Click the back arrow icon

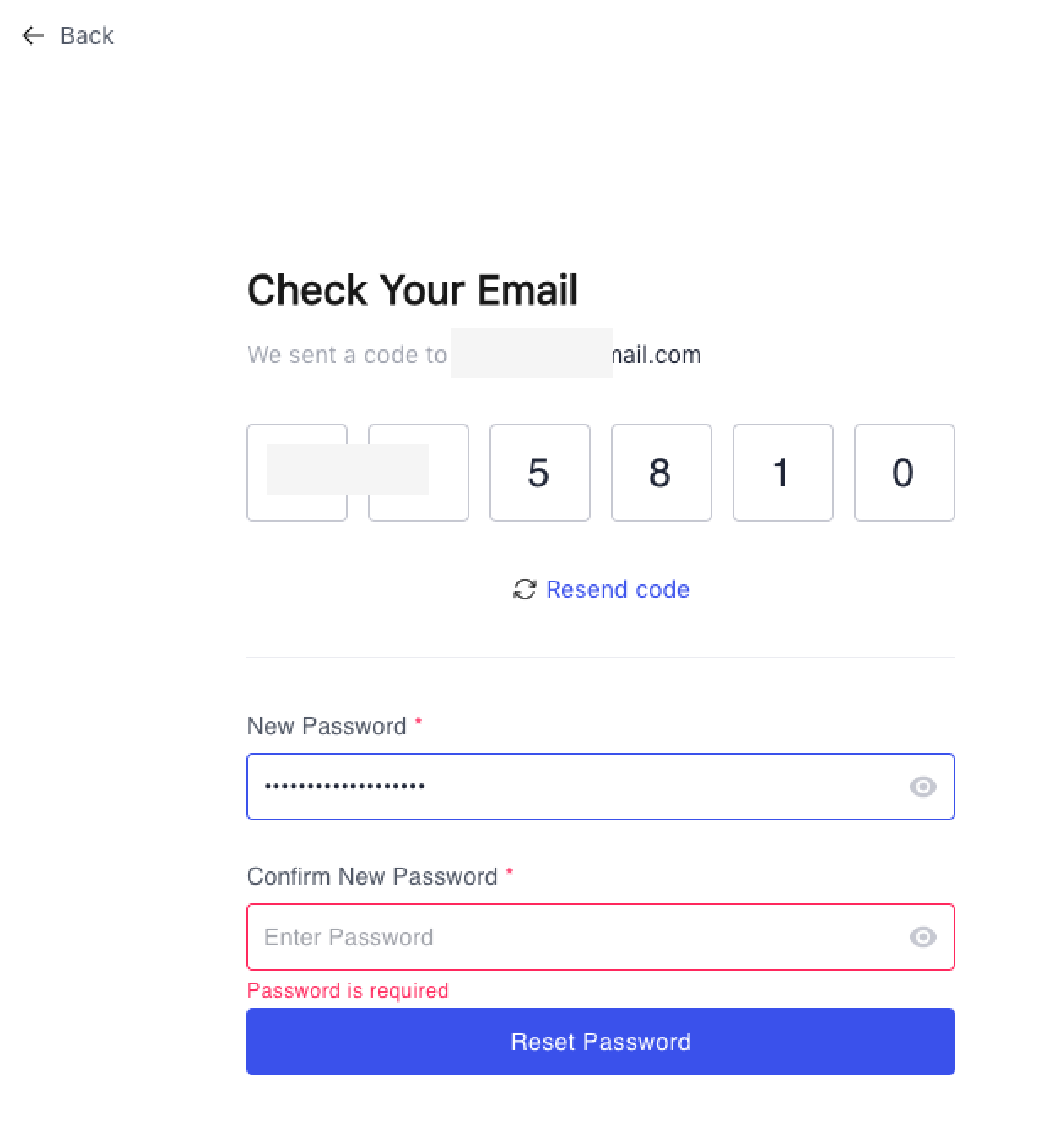click(33, 35)
